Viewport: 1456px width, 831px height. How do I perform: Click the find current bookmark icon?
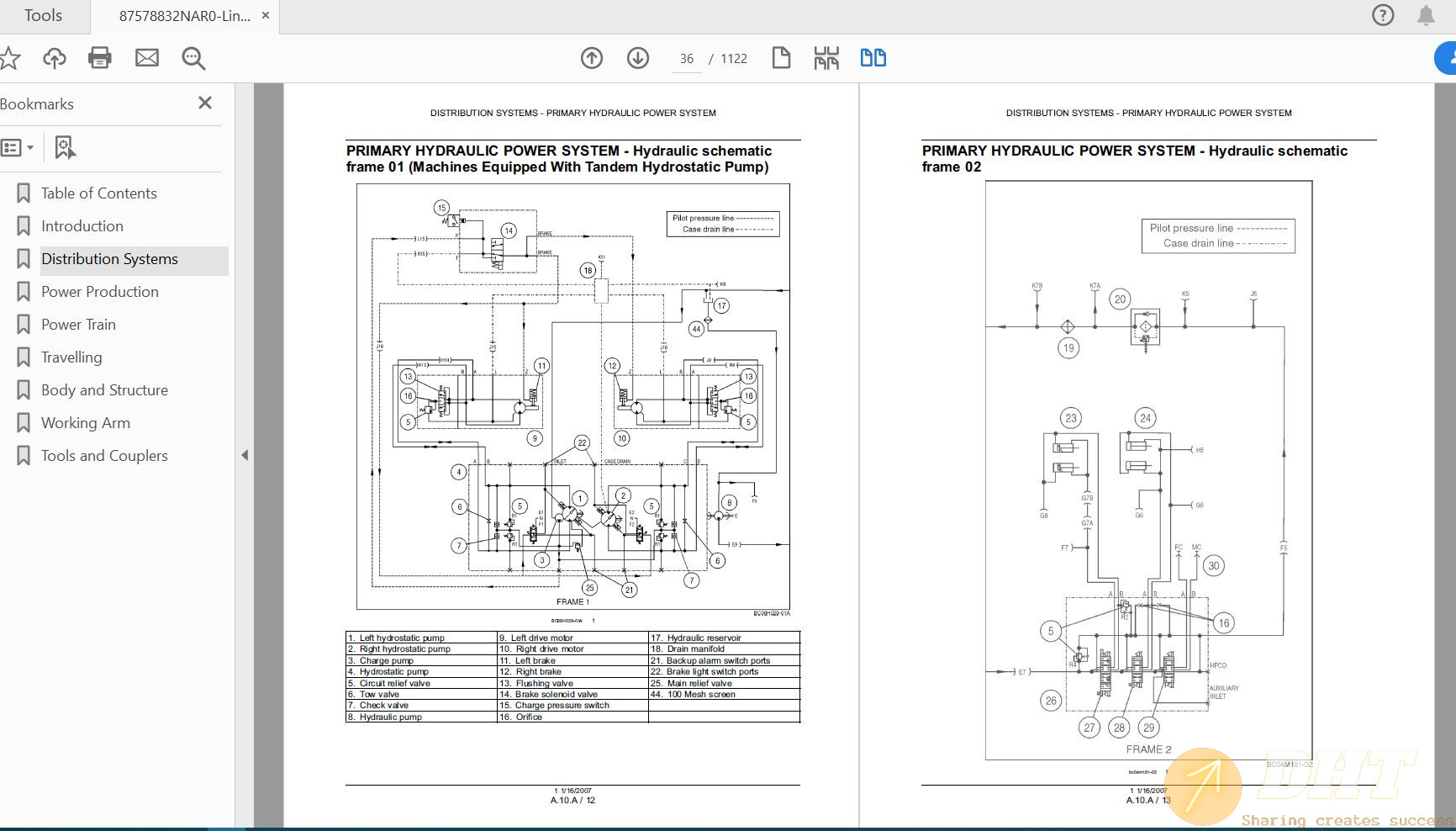click(65, 148)
